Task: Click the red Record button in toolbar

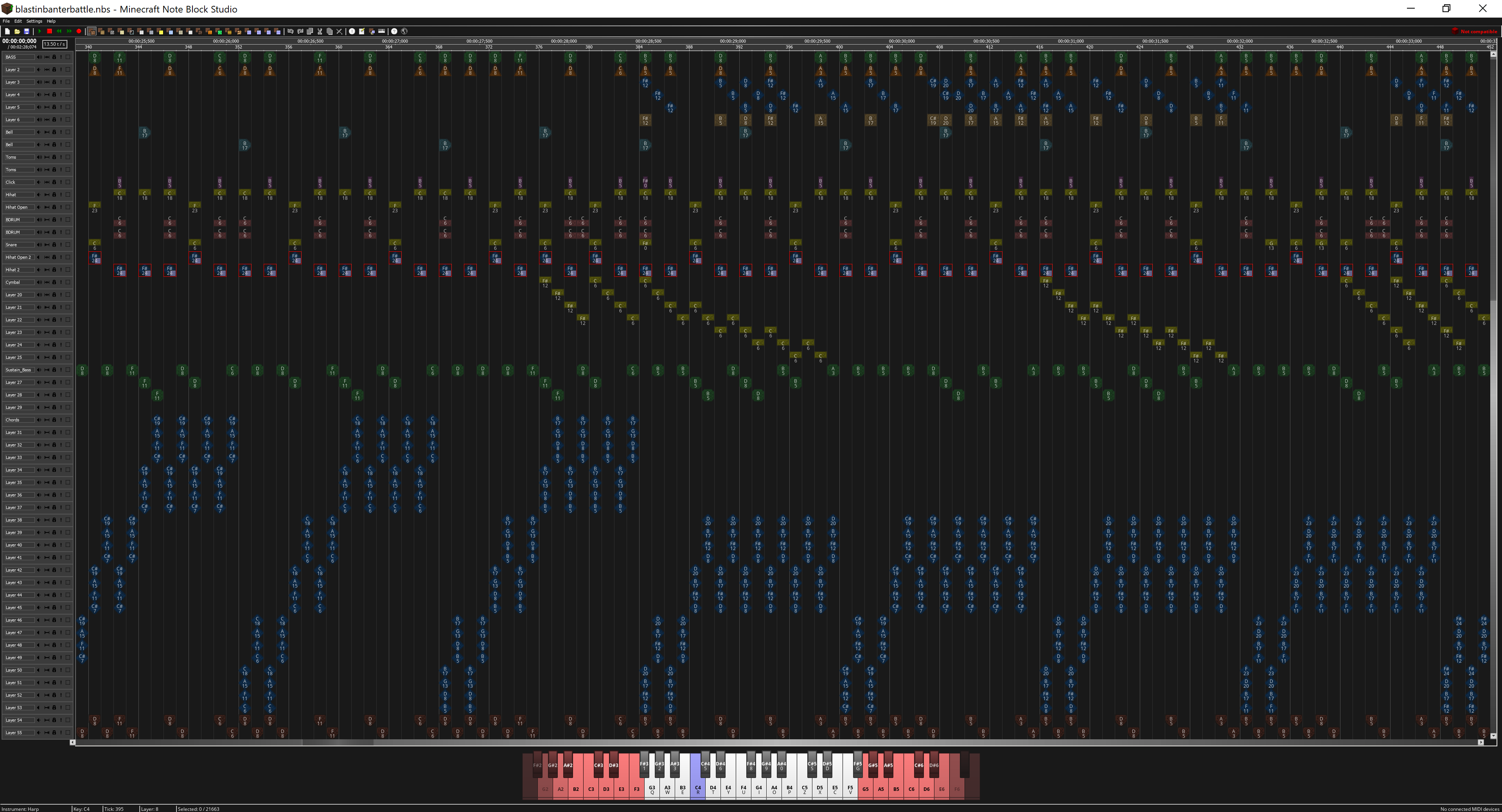Action: (79, 32)
